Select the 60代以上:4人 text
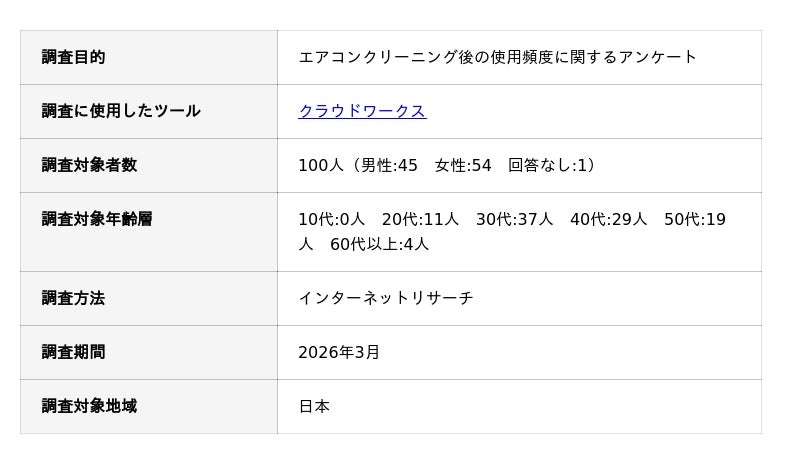The height and width of the screenshot is (464, 800). click(x=379, y=244)
